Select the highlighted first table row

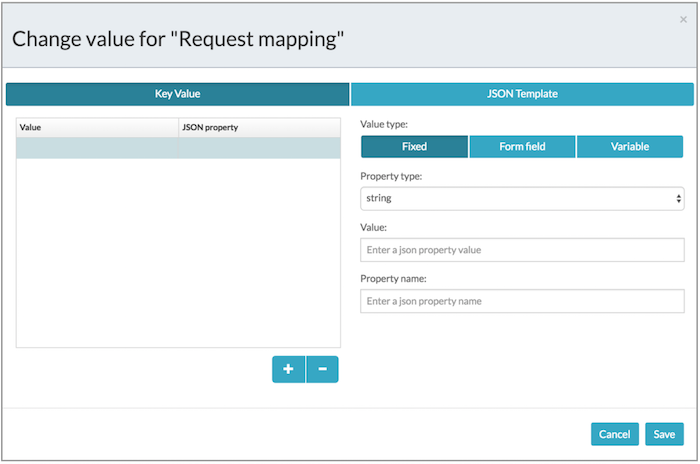(178, 148)
